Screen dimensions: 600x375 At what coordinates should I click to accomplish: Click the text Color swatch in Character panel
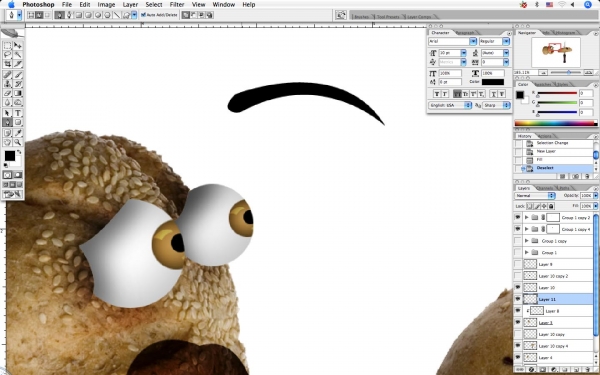pyautogui.click(x=492, y=82)
